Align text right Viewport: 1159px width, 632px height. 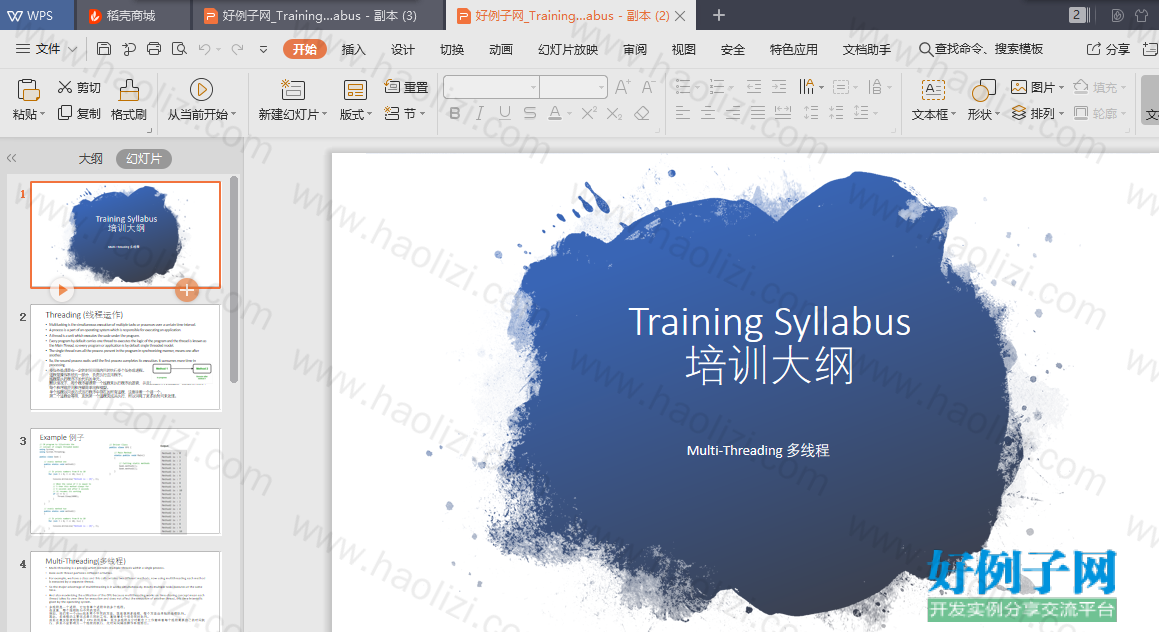(733, 113)
